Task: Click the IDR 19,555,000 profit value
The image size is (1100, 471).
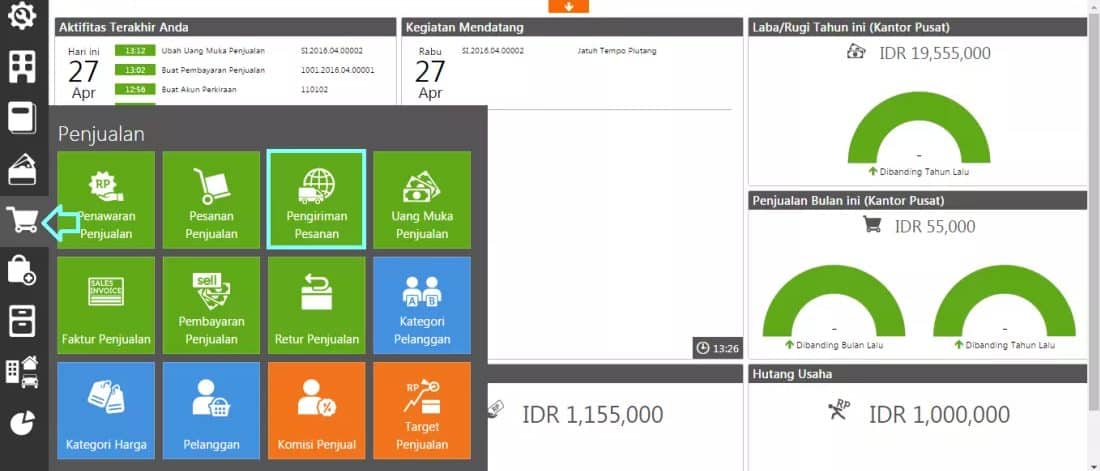Action: pos(934,53)
